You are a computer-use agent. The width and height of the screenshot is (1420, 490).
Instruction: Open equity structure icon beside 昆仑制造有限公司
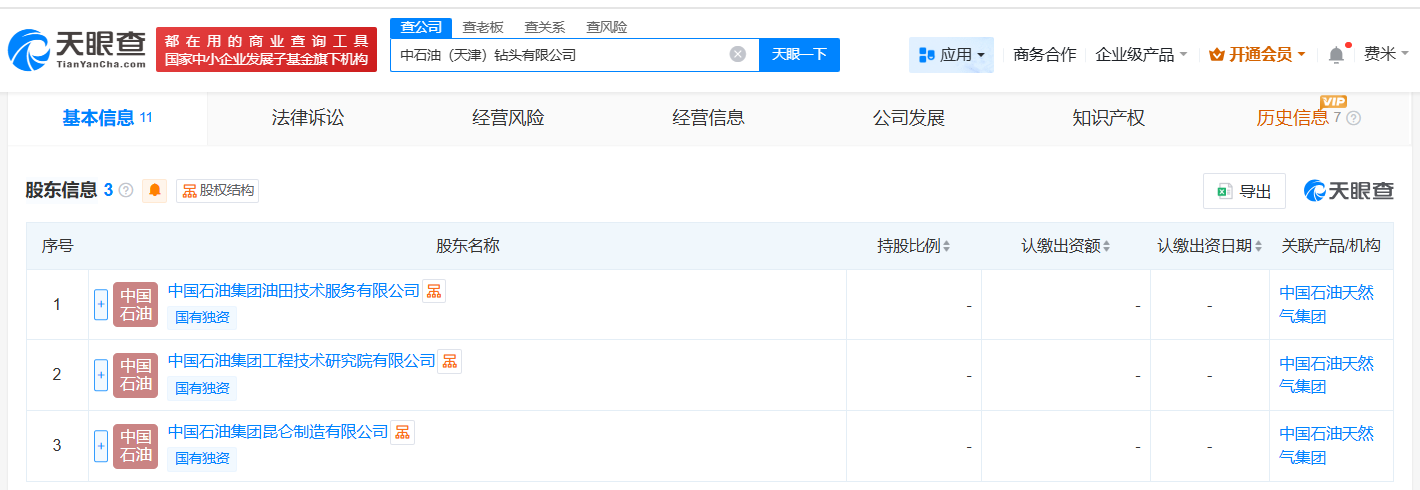(402, 432)
